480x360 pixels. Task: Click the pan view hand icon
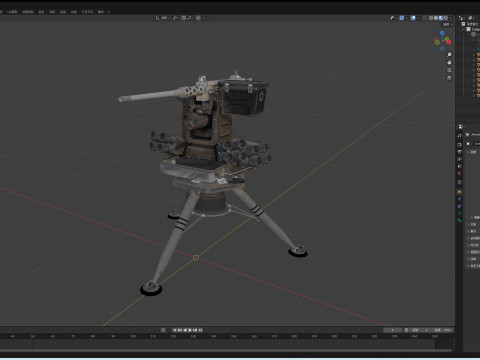click(x=449, y=62)
